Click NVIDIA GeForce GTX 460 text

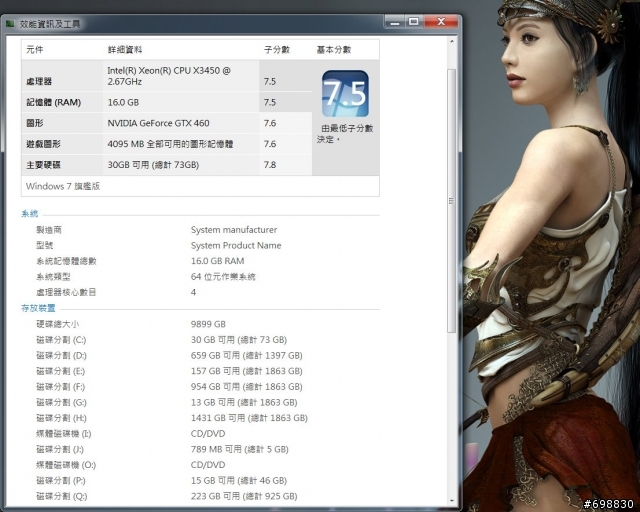158,123
